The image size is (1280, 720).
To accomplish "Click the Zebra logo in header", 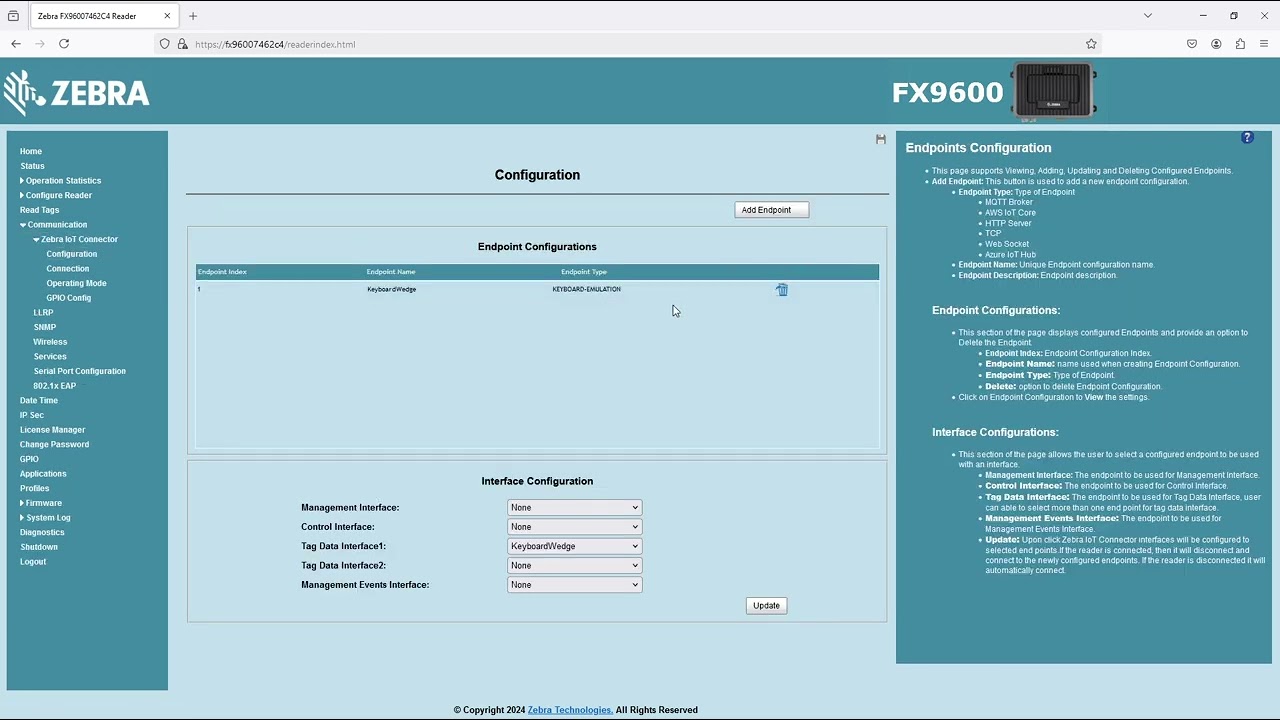I will click(77, 93).
